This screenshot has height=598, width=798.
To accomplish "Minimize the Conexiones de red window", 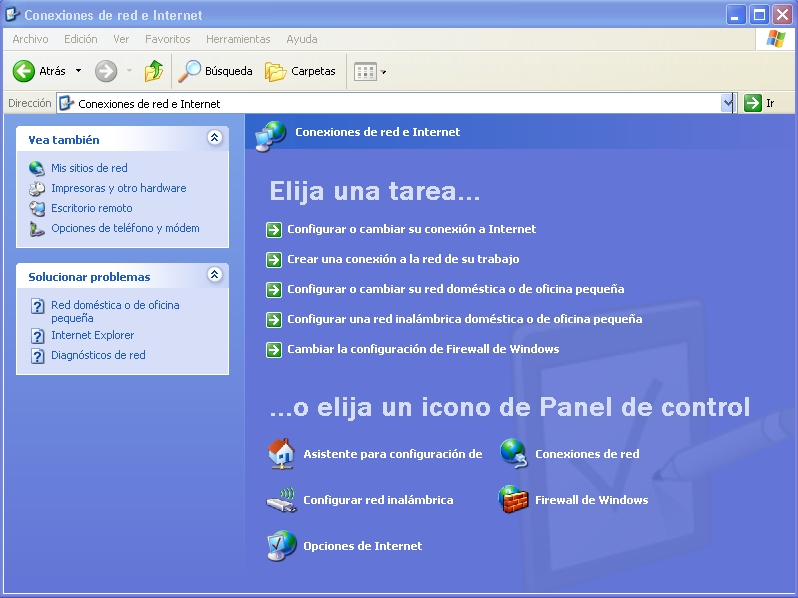I will coord(735,15).
